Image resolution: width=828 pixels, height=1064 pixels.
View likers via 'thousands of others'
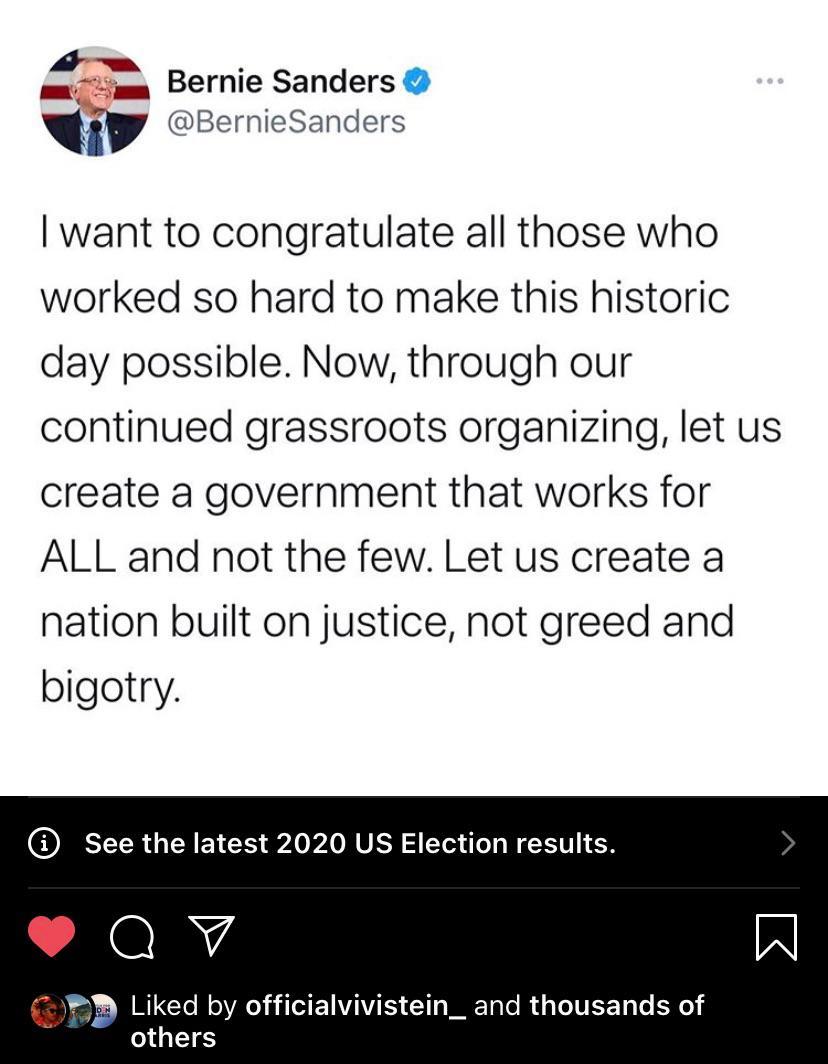[616, 1006]
